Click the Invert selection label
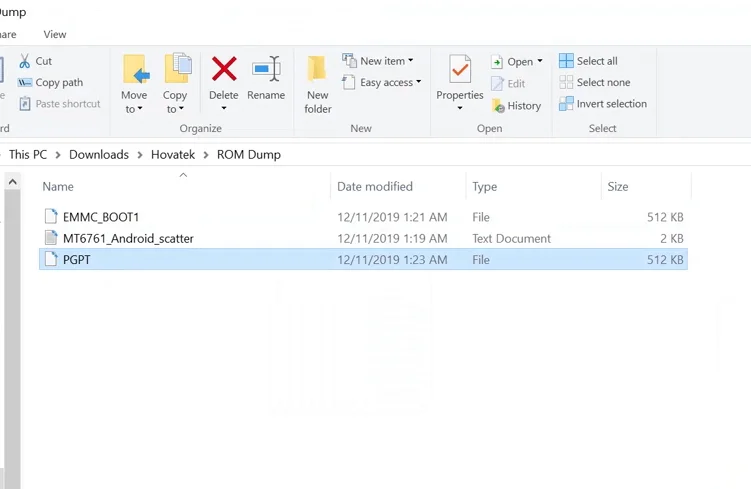 612,103
